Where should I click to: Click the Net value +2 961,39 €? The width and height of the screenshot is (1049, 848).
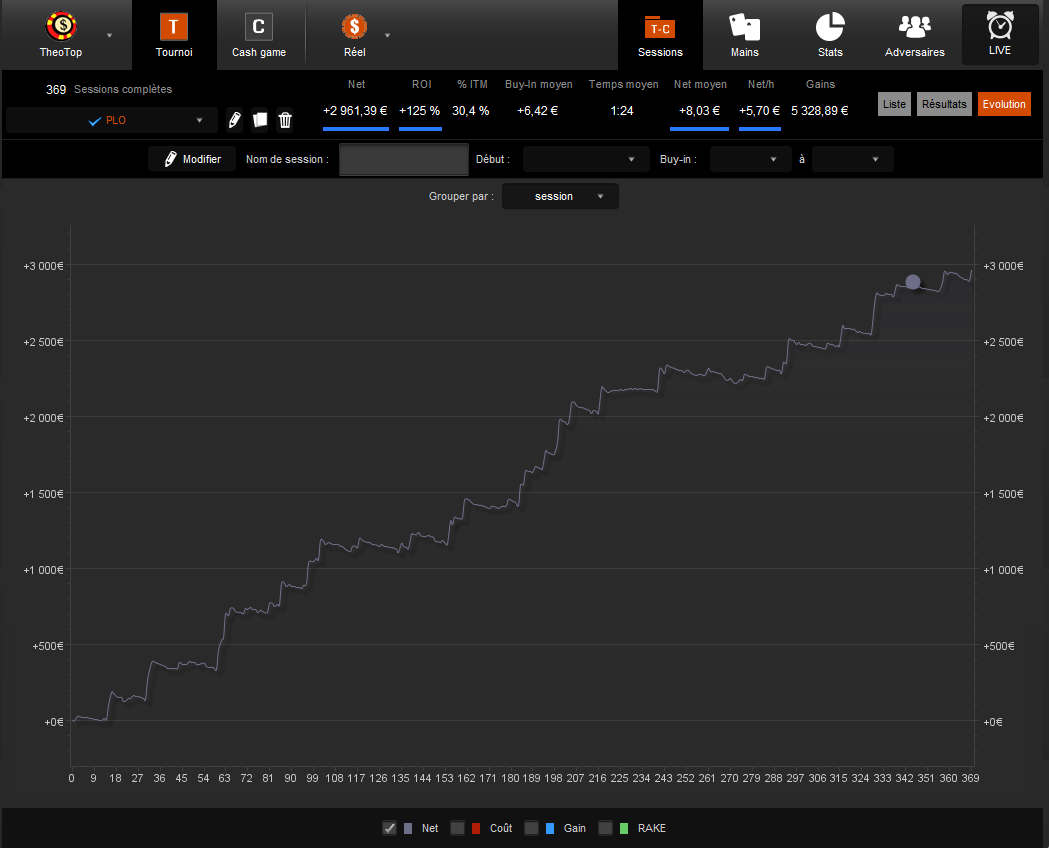tap(355, 111)
